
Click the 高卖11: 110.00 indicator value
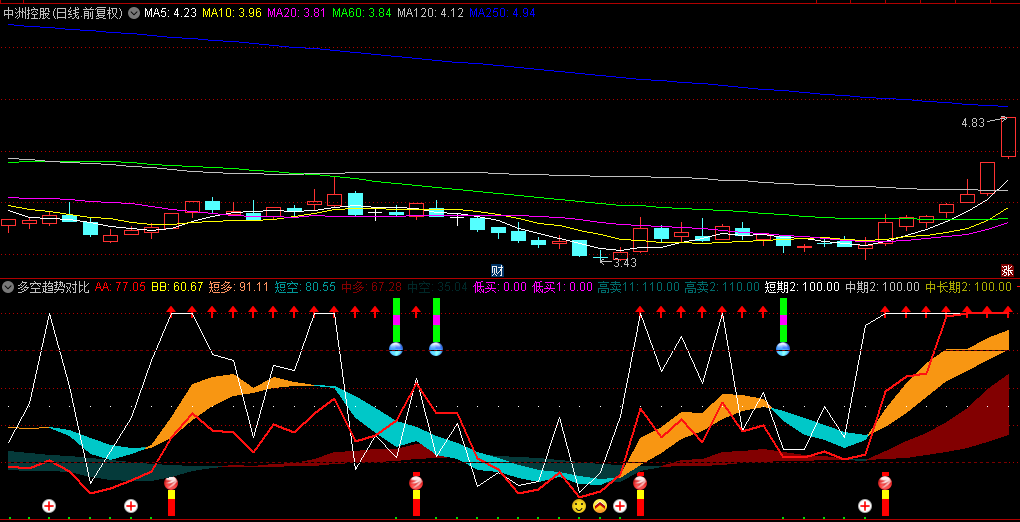pos(639,287)
